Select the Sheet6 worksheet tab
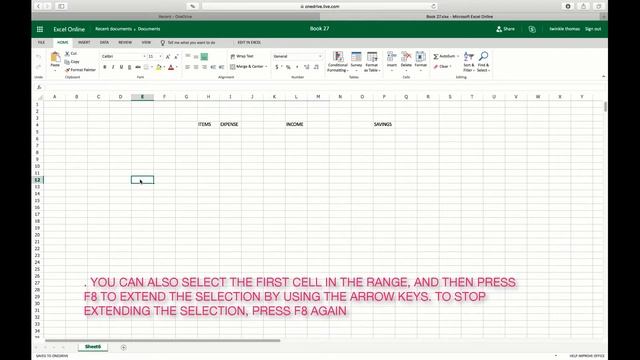 (93, 347)
